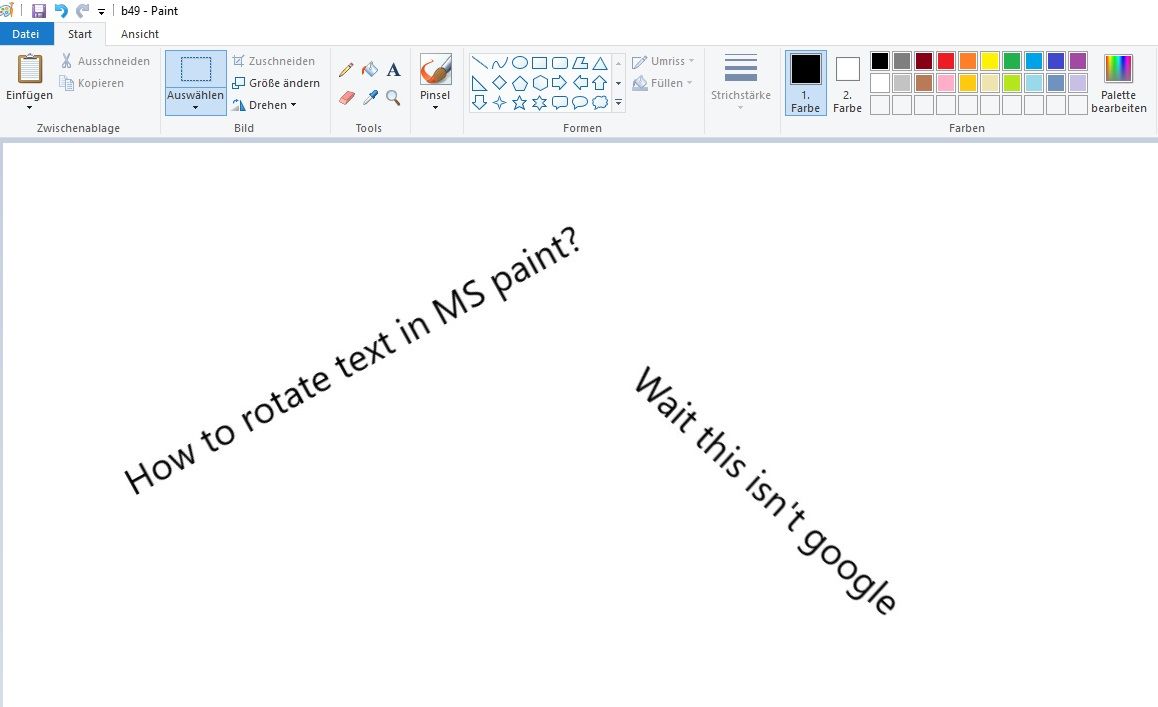Choose the Left arrow shape
This screenshot has width=1158, height=707.
coord(580,83)
